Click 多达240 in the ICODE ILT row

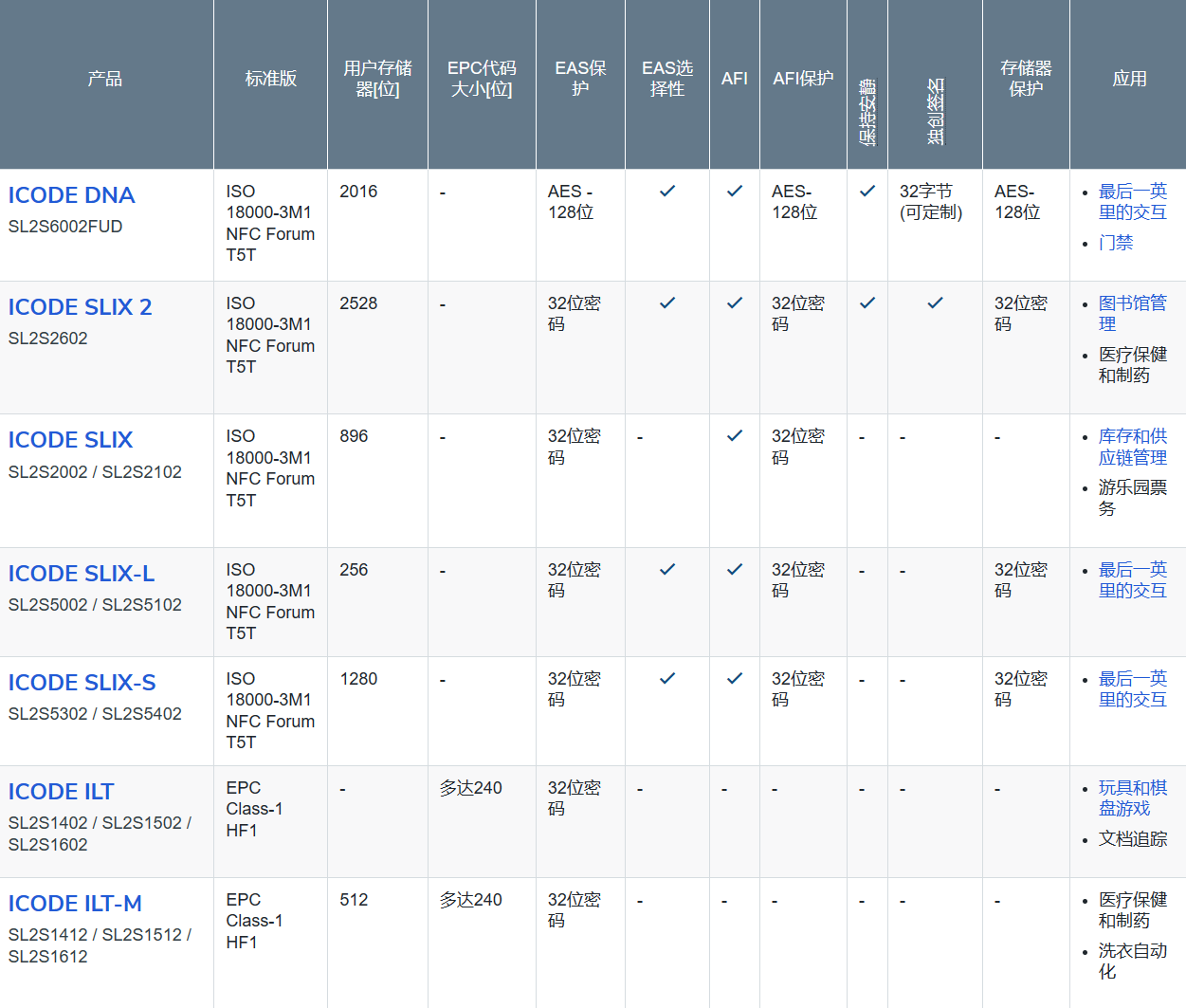coord(471,788)
